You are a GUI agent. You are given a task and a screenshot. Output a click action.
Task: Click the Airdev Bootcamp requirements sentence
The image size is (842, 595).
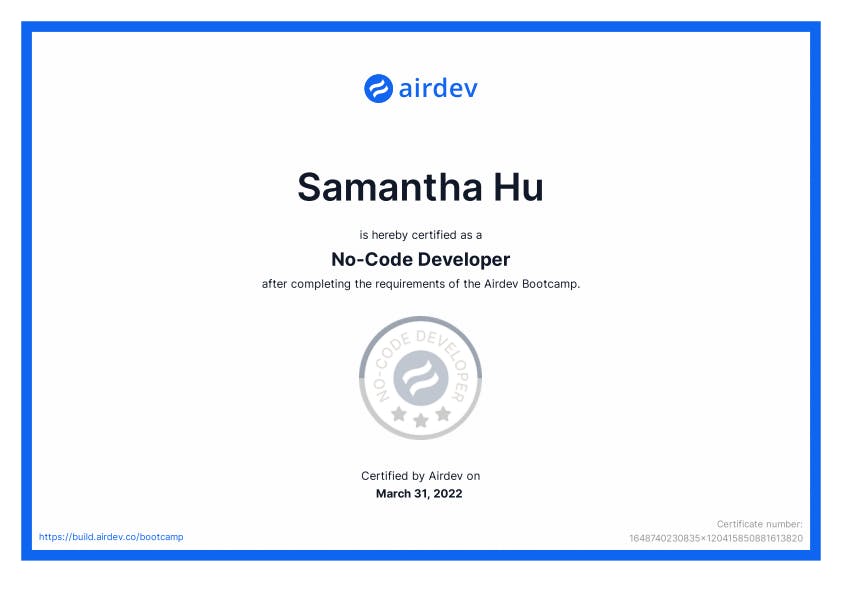[x=420, y=284]
